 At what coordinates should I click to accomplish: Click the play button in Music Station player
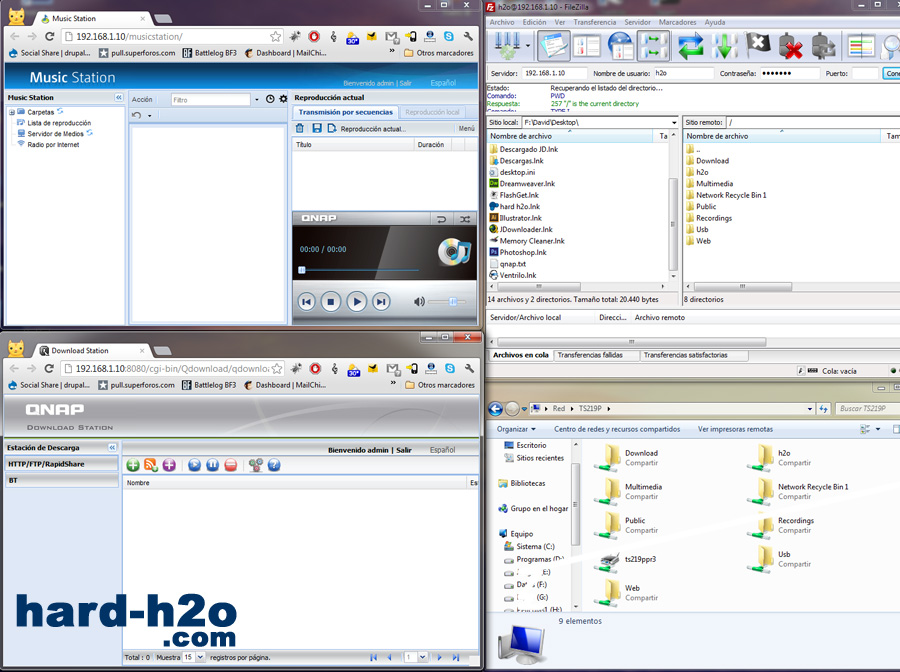tap(356, 302)
